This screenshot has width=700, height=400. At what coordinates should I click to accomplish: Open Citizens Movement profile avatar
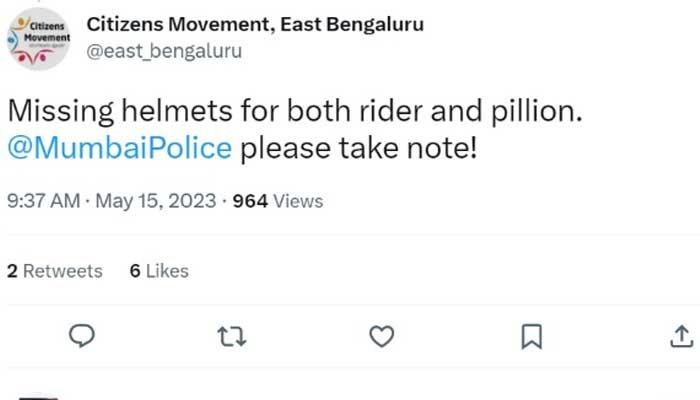point(38,40)
